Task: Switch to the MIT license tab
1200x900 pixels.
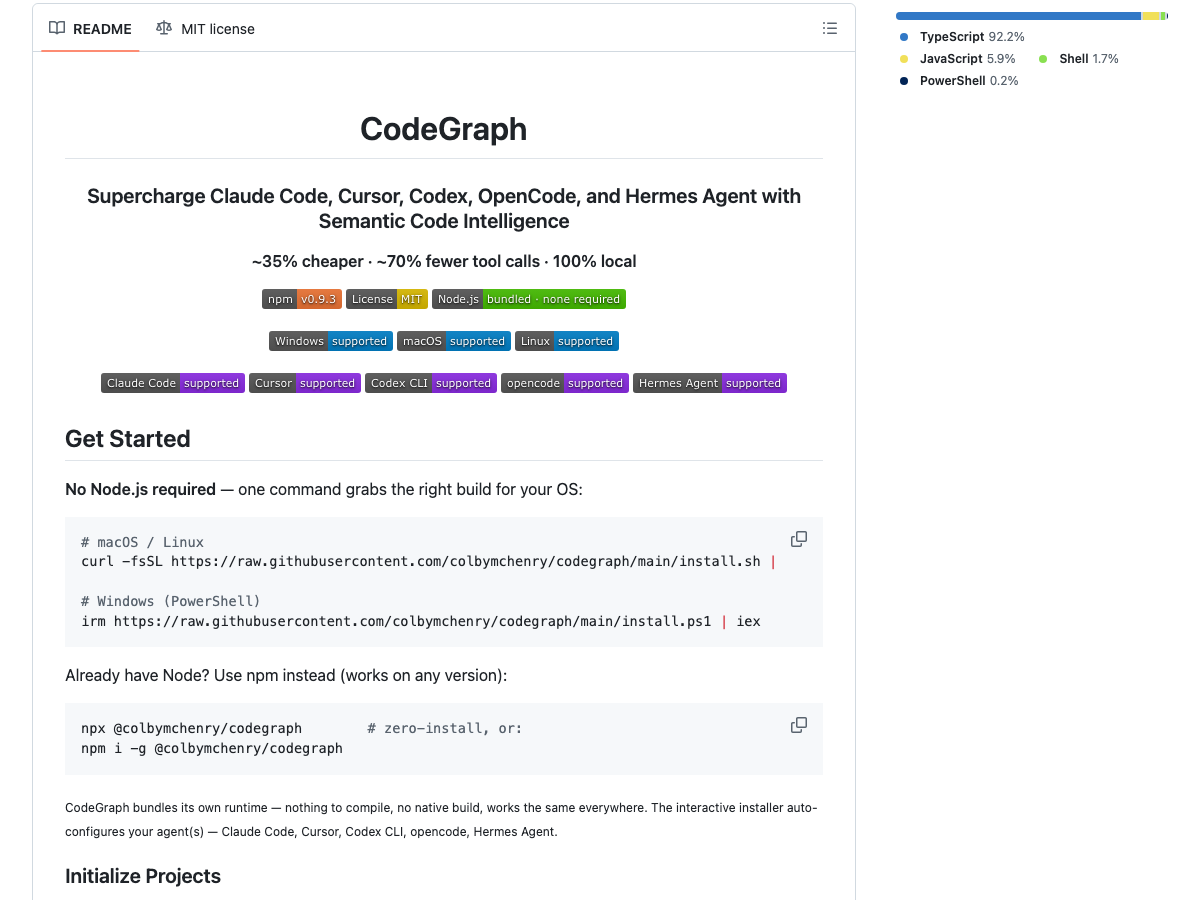Action: pyautogui.click(x=205, y=29)
